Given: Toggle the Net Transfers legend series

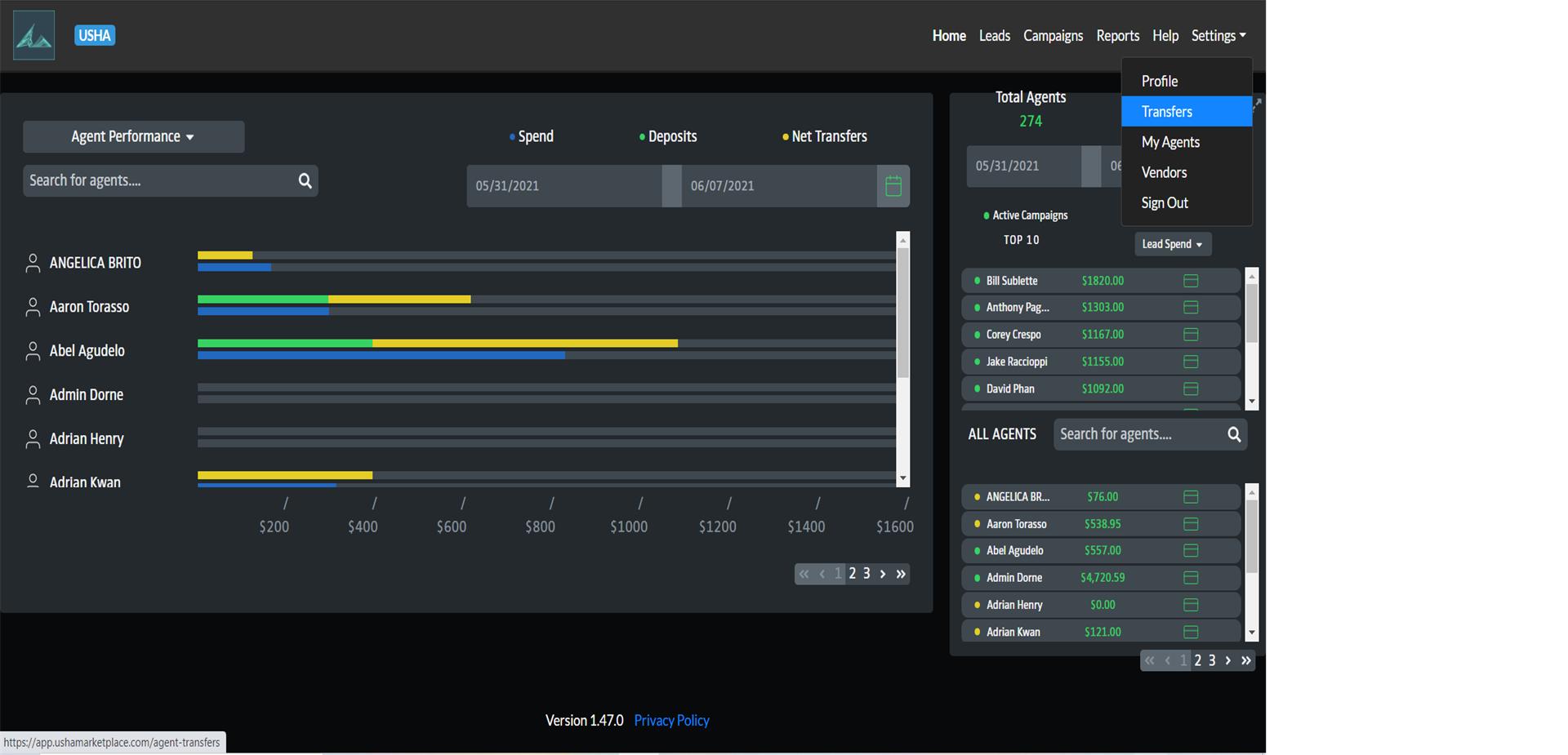Looking at the screenshot, I should coord(825,136).
